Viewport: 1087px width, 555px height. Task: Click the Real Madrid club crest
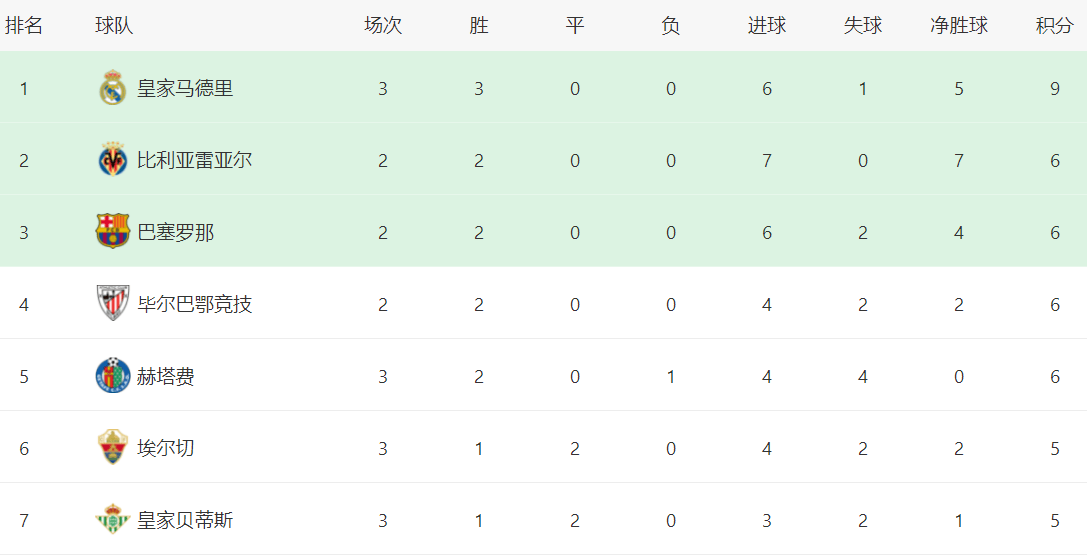(112, 89)
